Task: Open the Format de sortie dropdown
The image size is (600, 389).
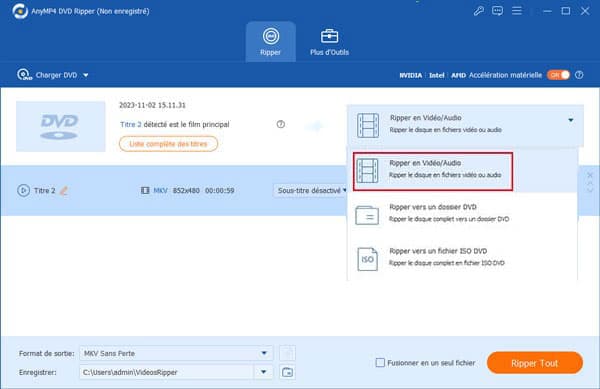Action: 176,353
